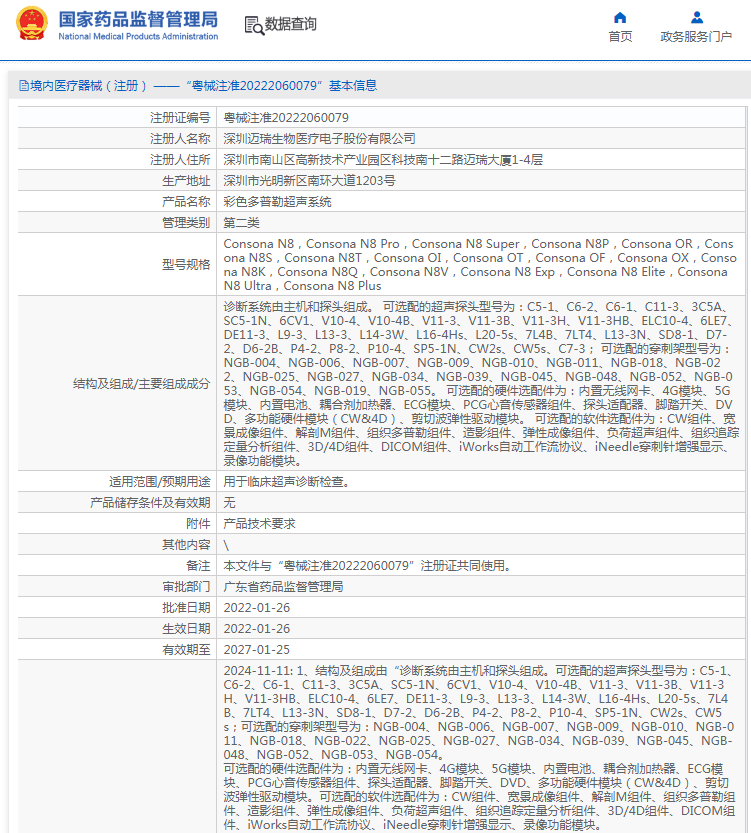Click the 政务服务门户 user icon
This screenshot has height=833, width=751.
pos(697,18)
